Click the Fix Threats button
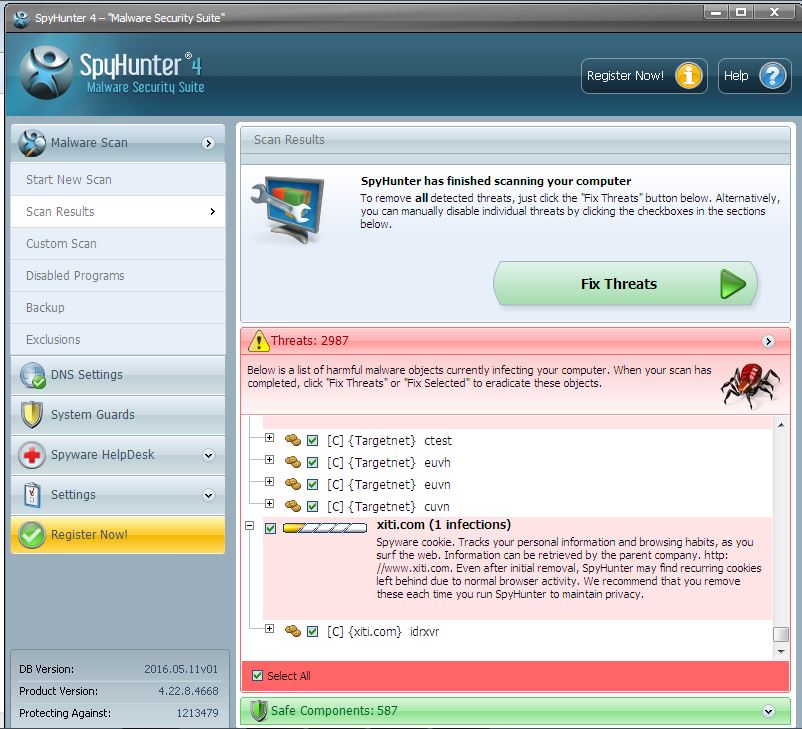This screenshot has height=729, width=802. [625, 283]
